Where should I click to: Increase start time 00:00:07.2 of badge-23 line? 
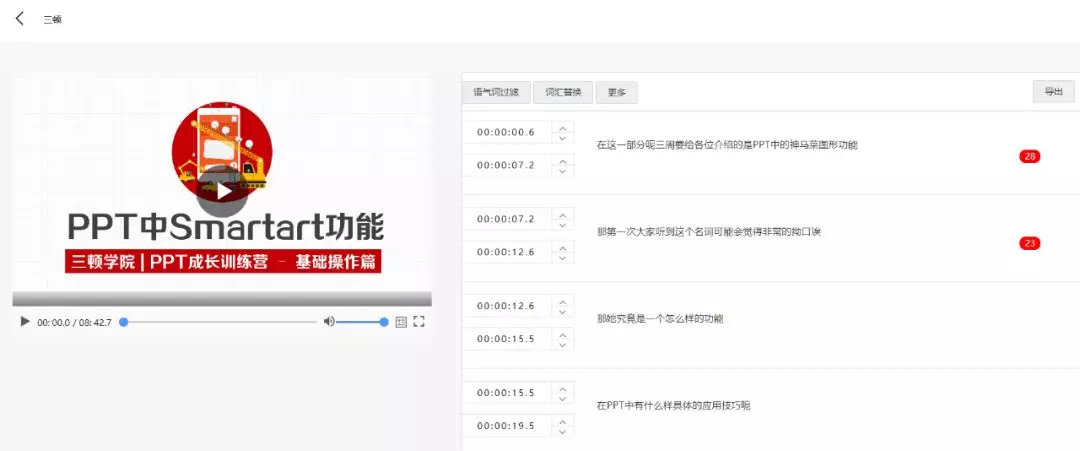point(563,214)
